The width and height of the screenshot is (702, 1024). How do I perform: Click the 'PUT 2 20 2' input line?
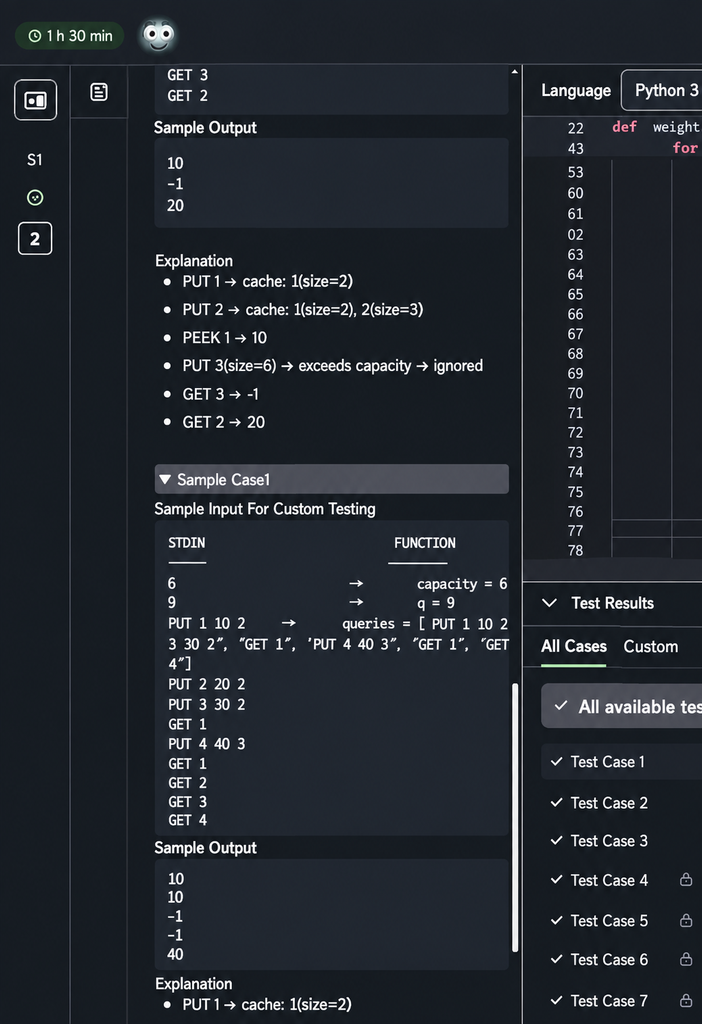tap(206, 684)
